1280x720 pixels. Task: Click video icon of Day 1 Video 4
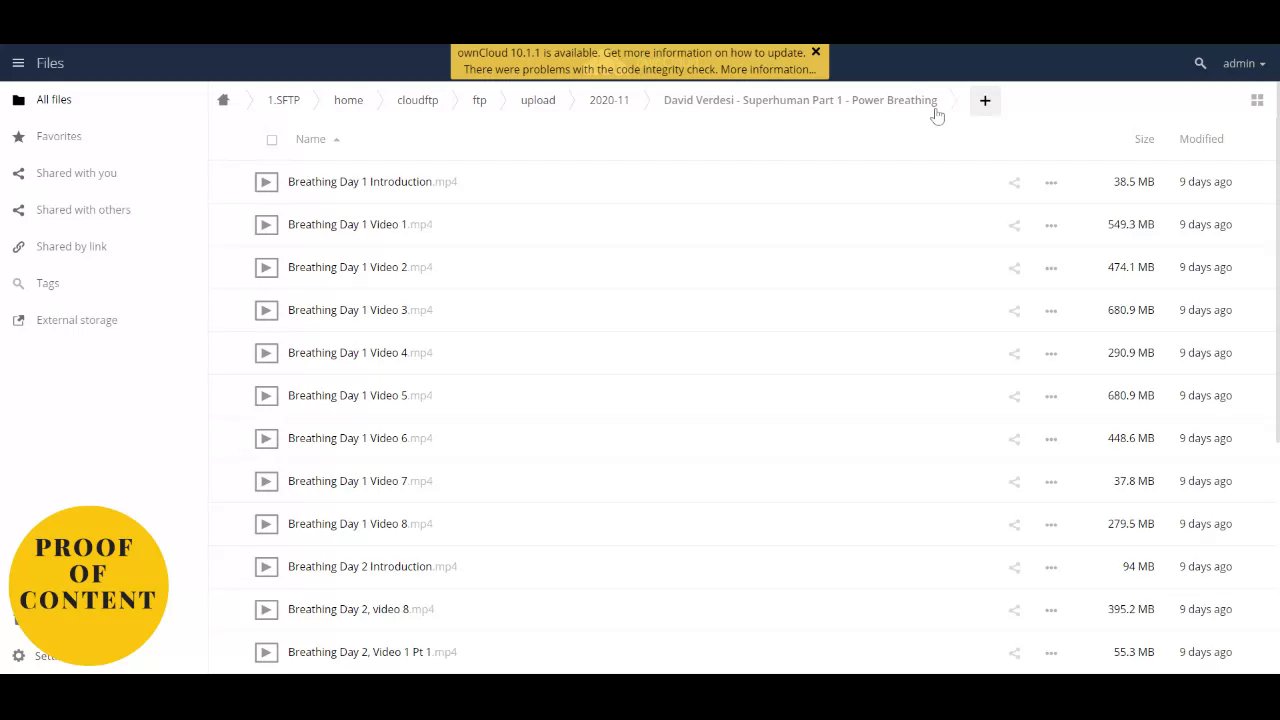[x=266, y=353]
